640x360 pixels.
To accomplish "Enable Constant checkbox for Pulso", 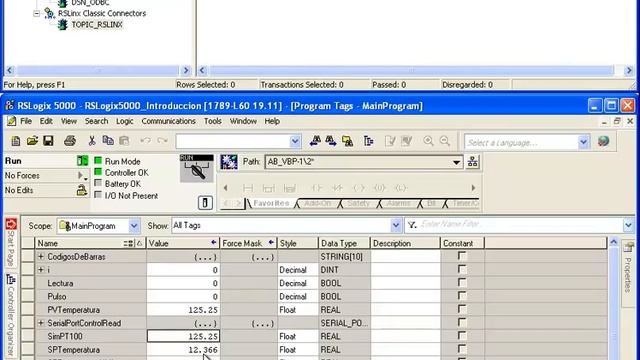I will (x=462, y=296).
